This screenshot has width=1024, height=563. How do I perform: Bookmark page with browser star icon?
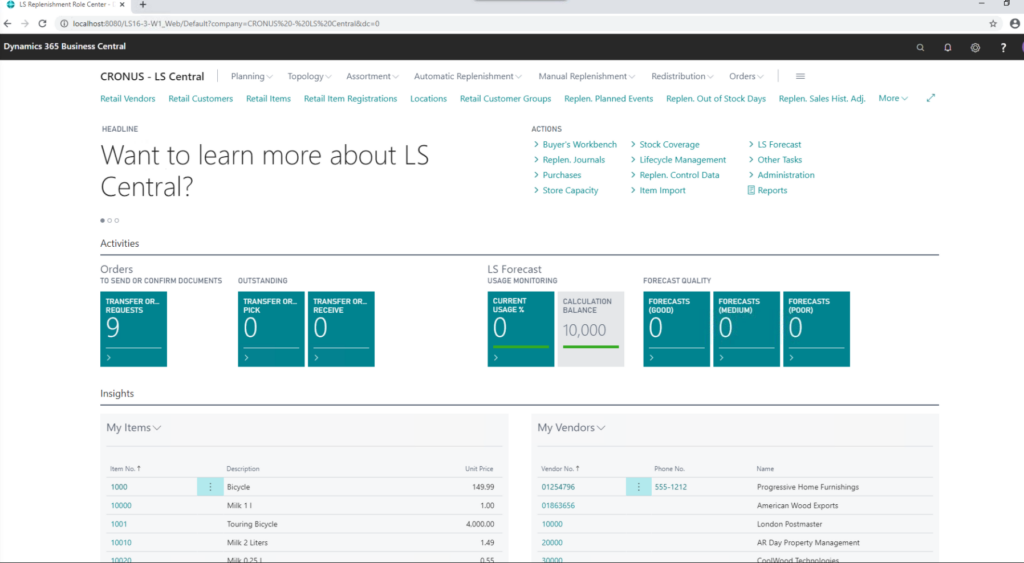[993, 24]
